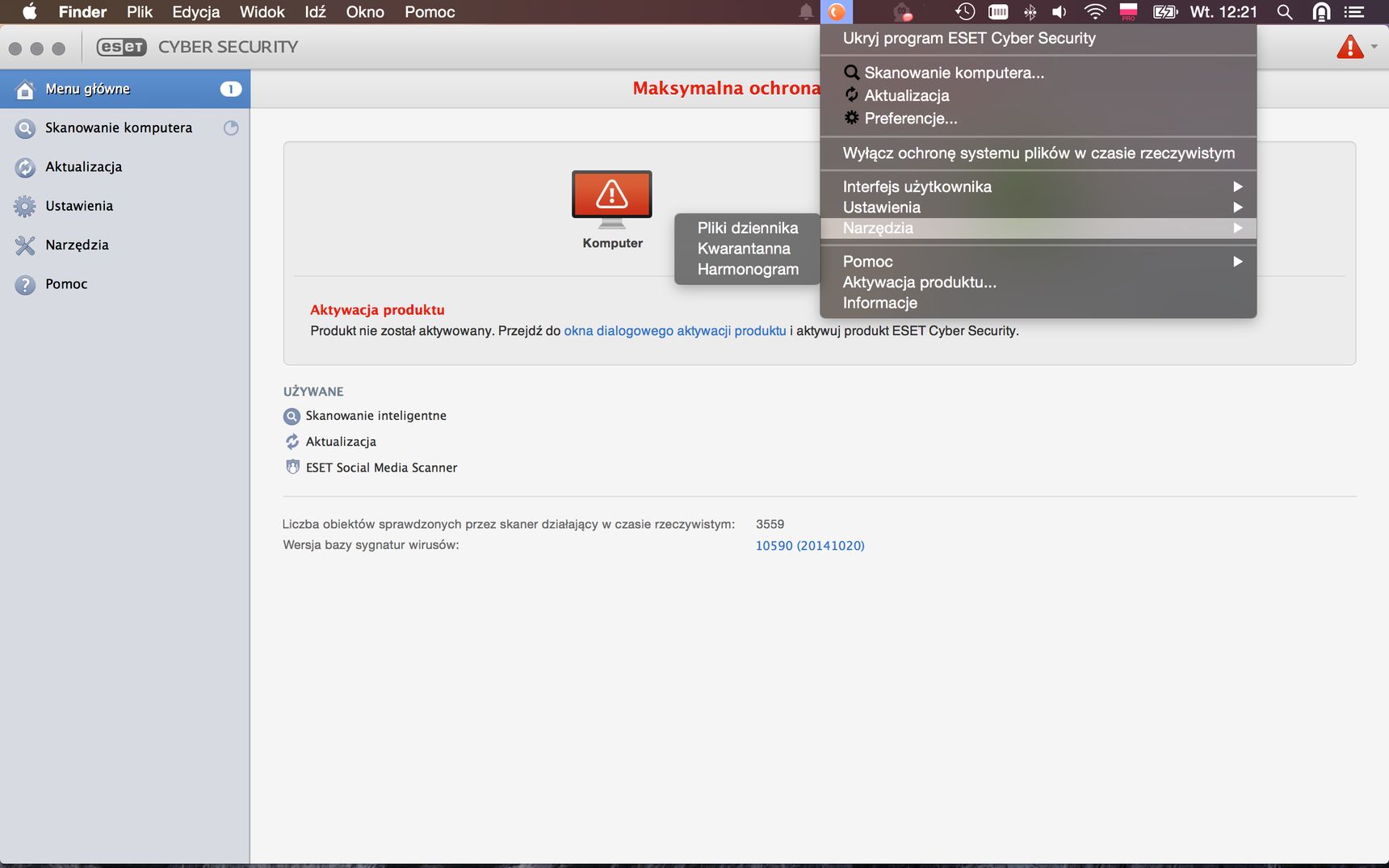Viewport: 1389px width, 868px height.
Task: Open Harmonogram from the submenu
Action: (x=748, y=269)
